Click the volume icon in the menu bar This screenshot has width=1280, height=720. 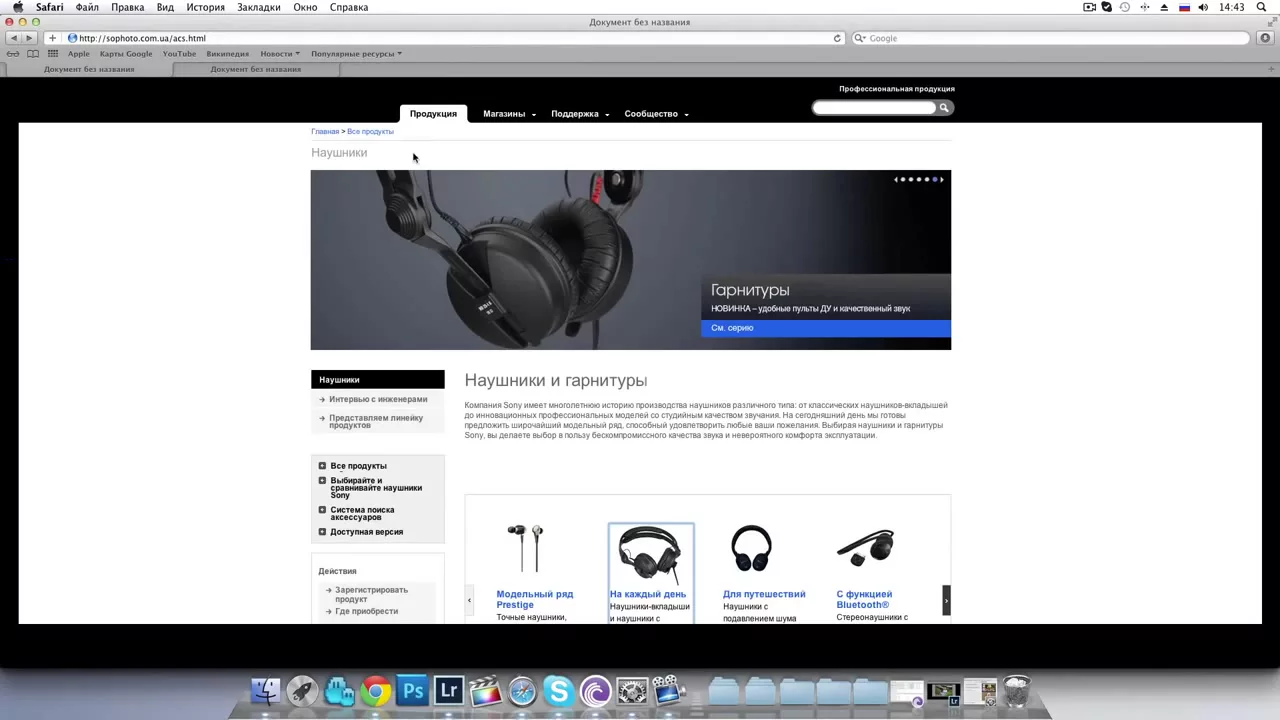(x=1203, y=7)
